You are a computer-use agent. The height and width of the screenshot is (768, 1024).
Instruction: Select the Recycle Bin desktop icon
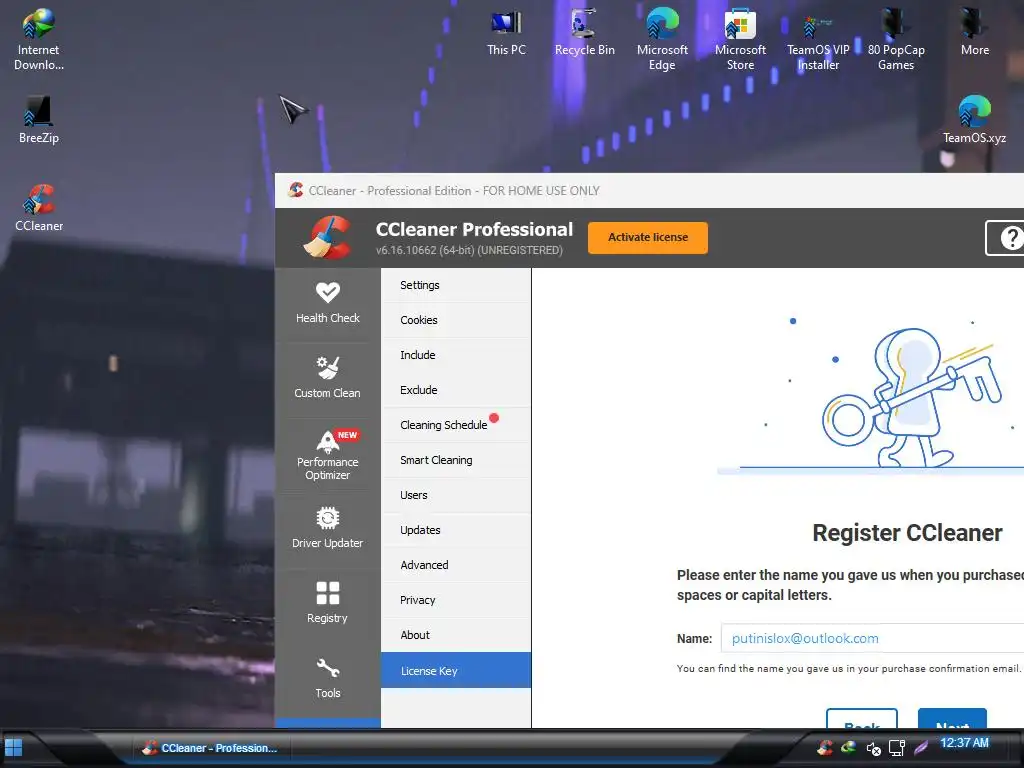(584, 33)
